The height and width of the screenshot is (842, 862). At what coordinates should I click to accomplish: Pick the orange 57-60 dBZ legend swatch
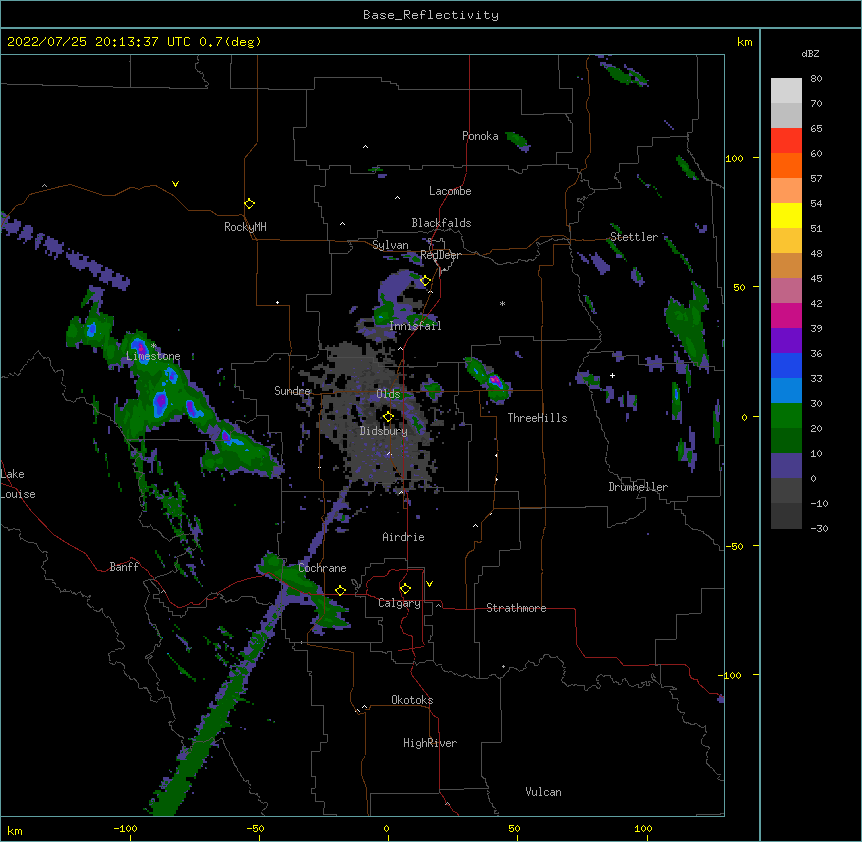coord(786,165)
